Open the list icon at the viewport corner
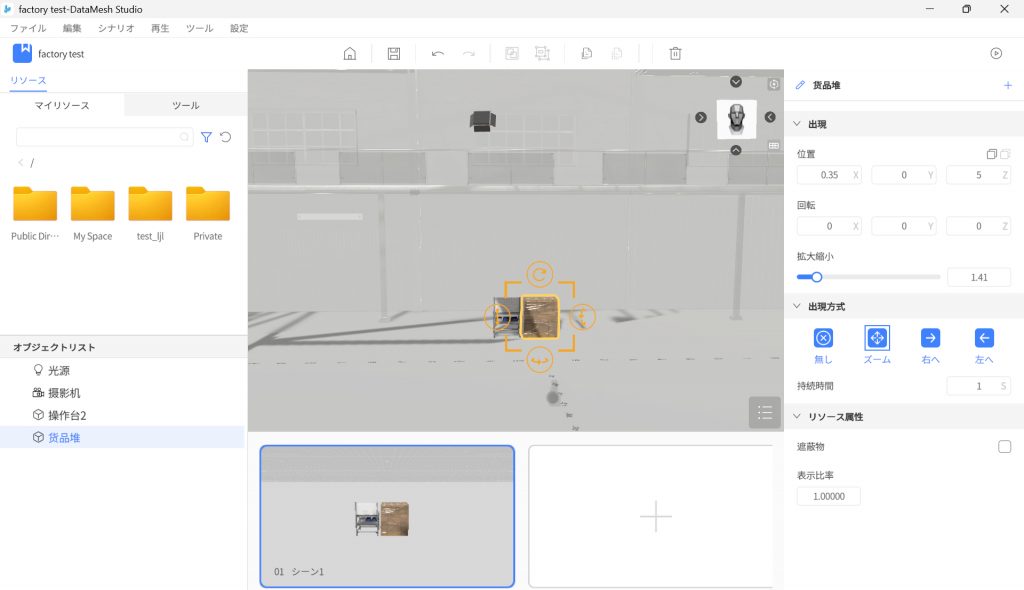Viewport: 1024px width, 590px height. pyautogui.click(x=764, y=412)
